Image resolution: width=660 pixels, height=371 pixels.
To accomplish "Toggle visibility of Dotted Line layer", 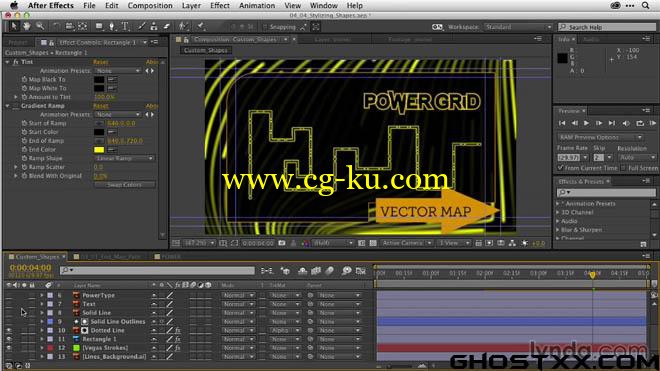I will pos(9,330).
